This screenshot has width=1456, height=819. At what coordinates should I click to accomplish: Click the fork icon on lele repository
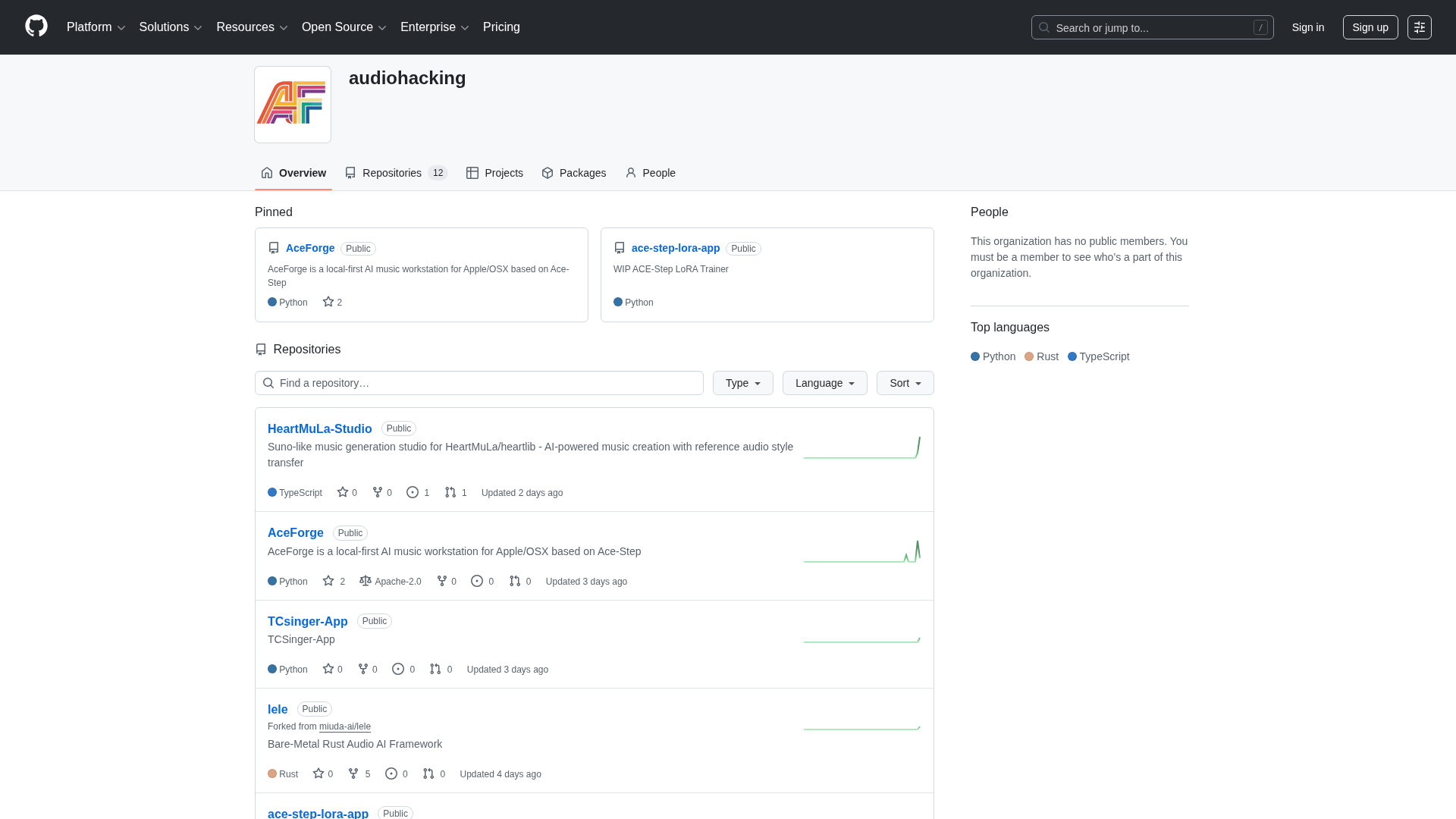353,773
